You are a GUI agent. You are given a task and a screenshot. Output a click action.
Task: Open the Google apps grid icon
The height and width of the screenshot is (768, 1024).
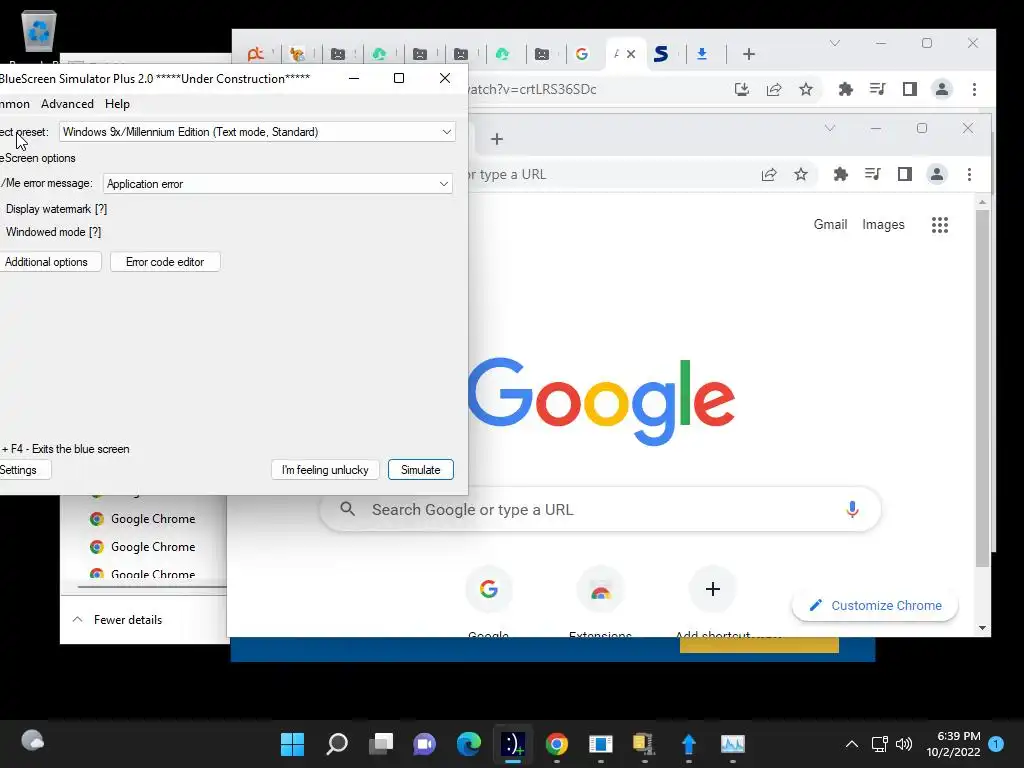pyautogui.click(x=940, y=225)
